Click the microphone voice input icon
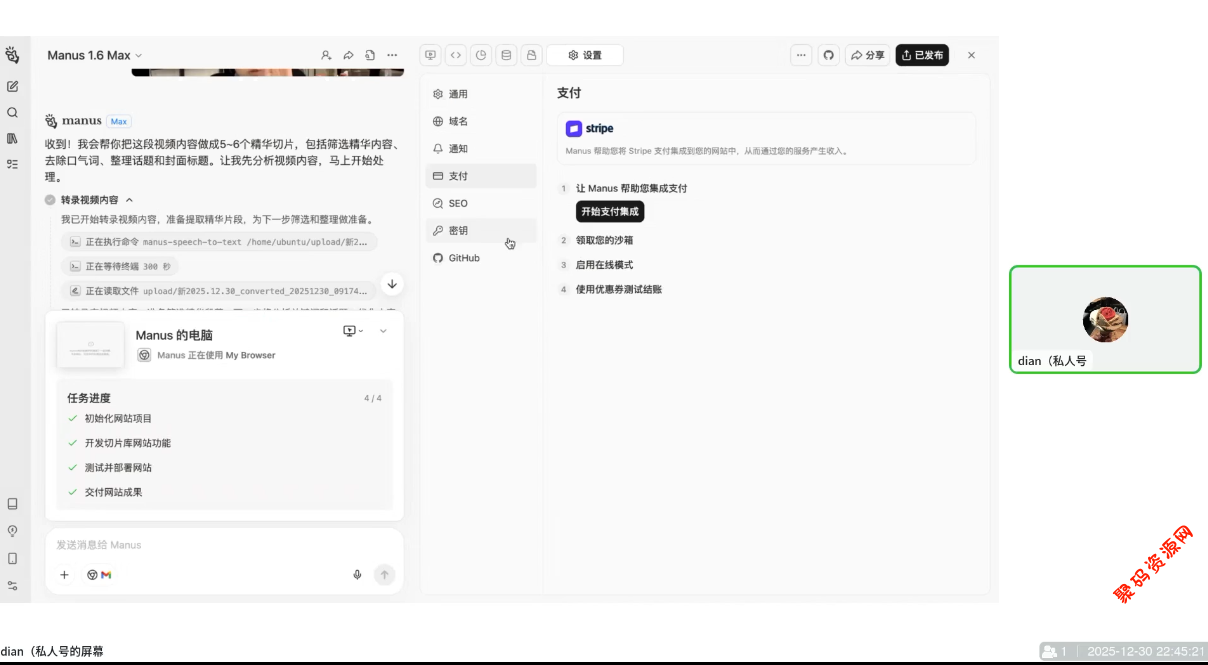The width and height of the screenshot is (1208, 665). pyautogui.click(x=357, y=575)
